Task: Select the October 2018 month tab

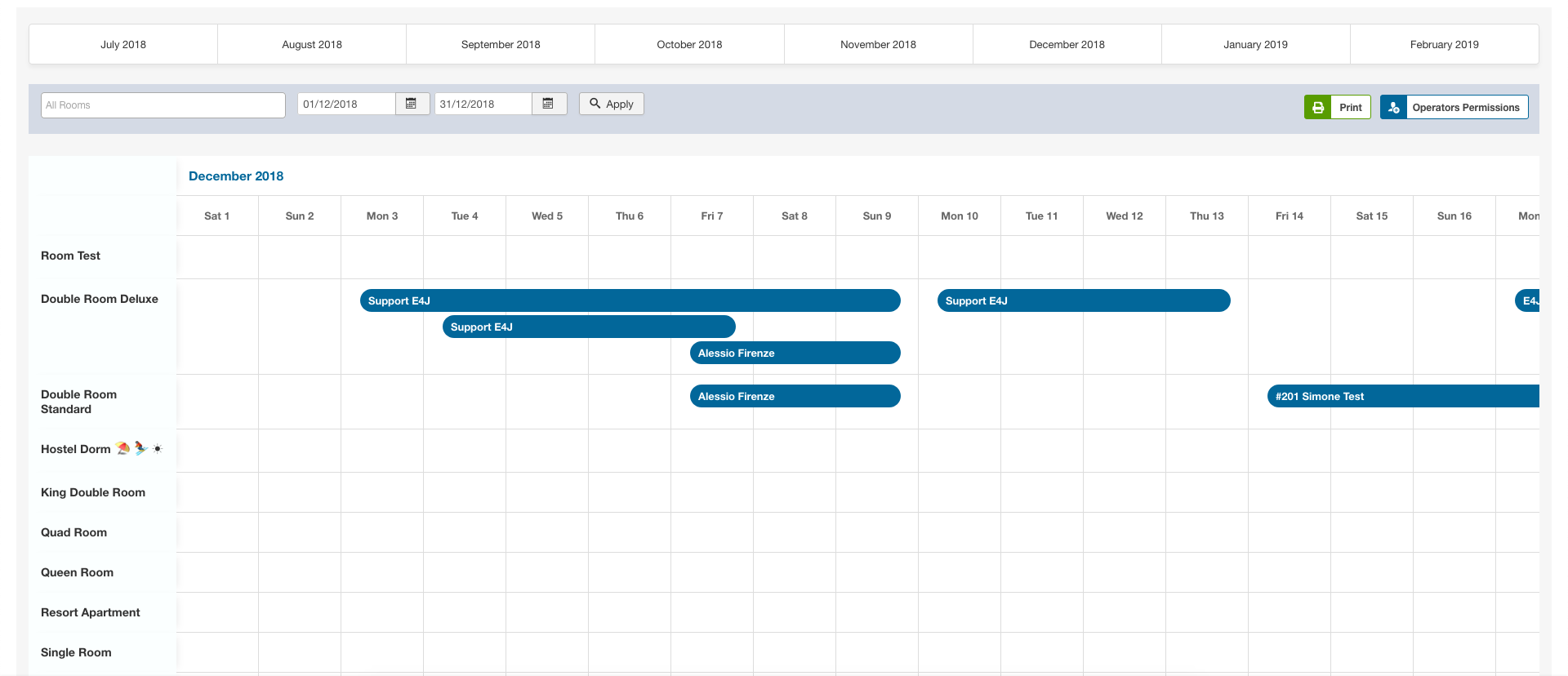Action: point(689,44)
